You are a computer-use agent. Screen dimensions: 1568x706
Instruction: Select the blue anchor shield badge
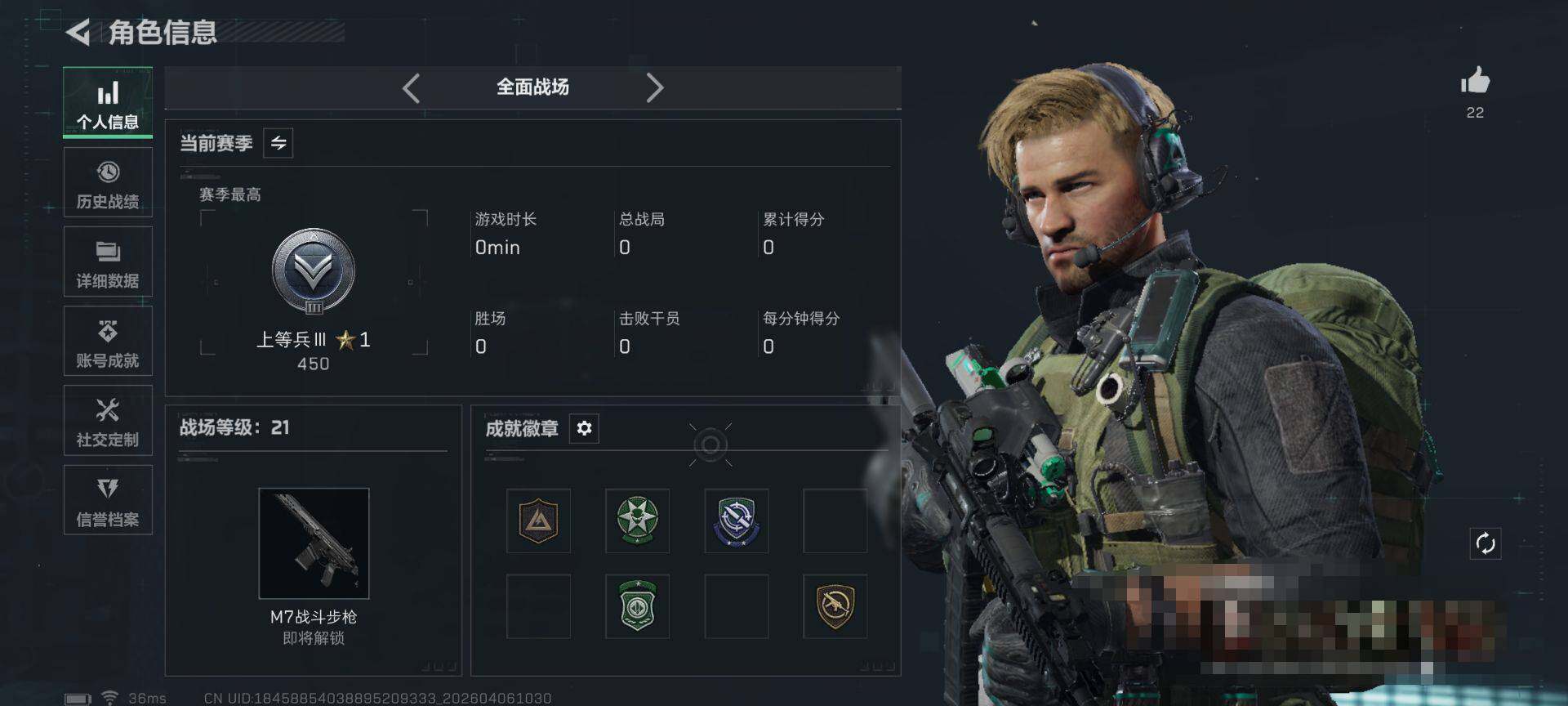(x=736, y=521)
